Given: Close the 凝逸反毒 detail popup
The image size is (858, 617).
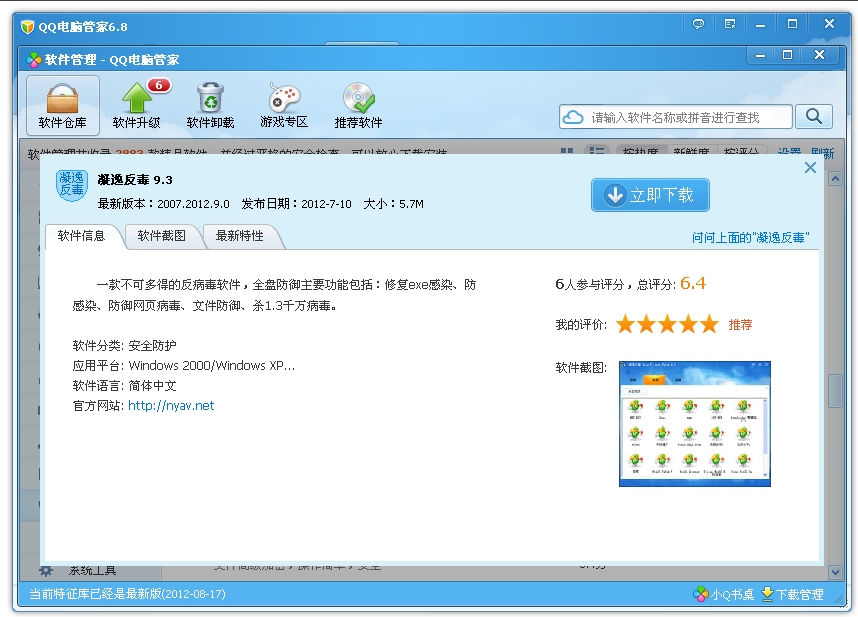Looking at the screenshot, I should (x=810, y=168).
